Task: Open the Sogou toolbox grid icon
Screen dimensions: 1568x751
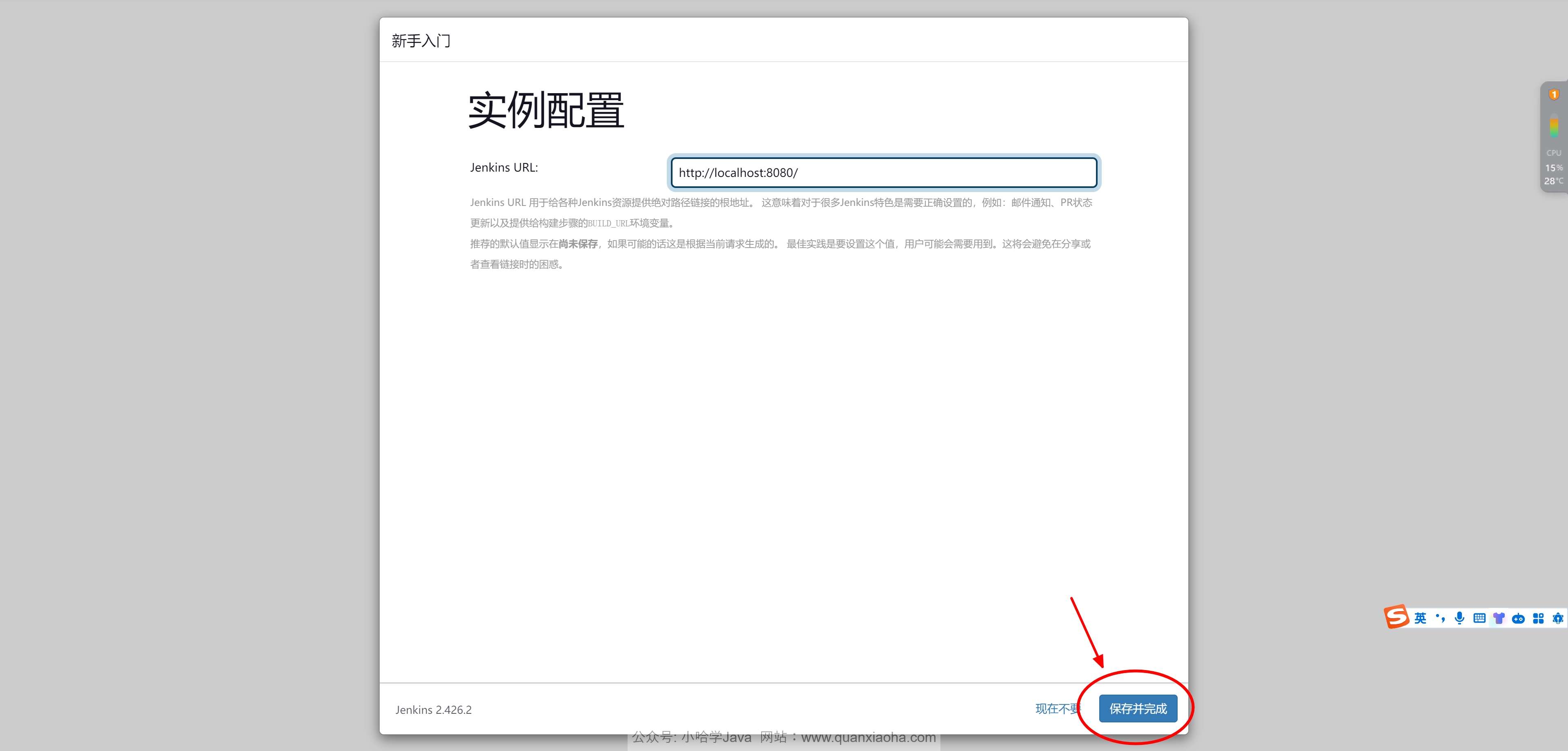Action: [1538, 618]
